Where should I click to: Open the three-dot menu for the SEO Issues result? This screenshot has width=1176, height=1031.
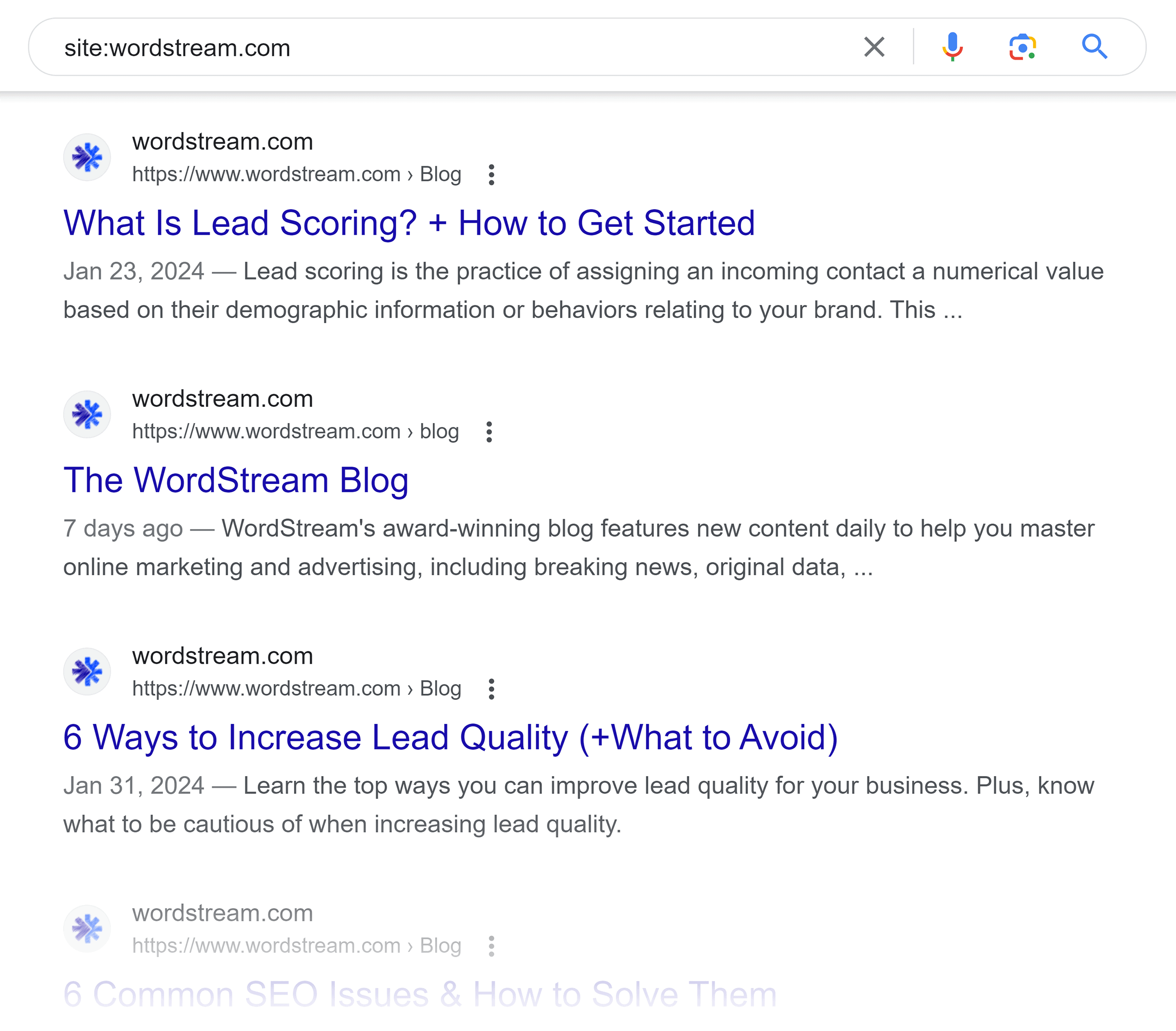pyautogui.click(x=492, y=945)
